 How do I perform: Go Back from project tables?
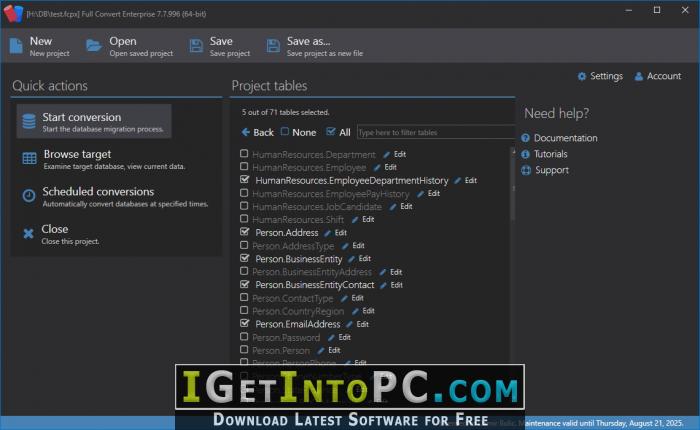(x=258, y=132)
